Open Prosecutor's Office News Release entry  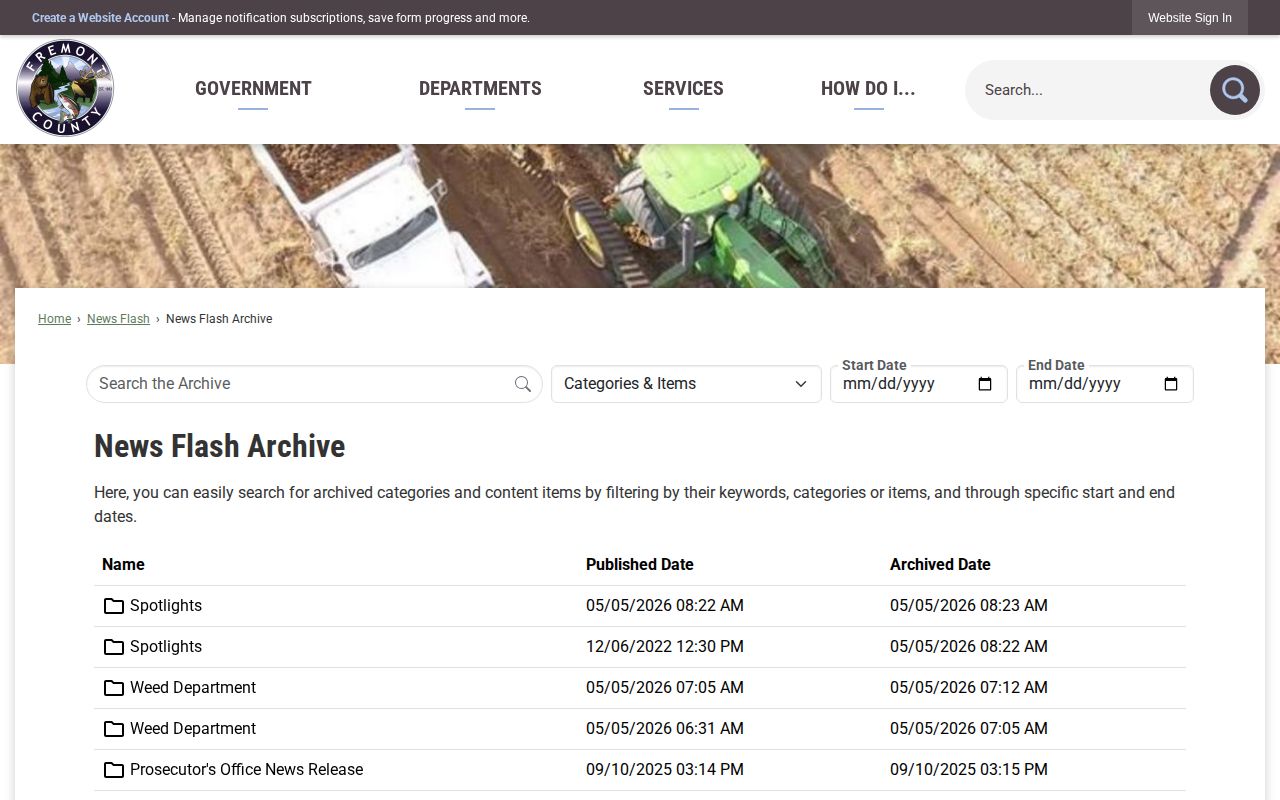pos(246,770)
